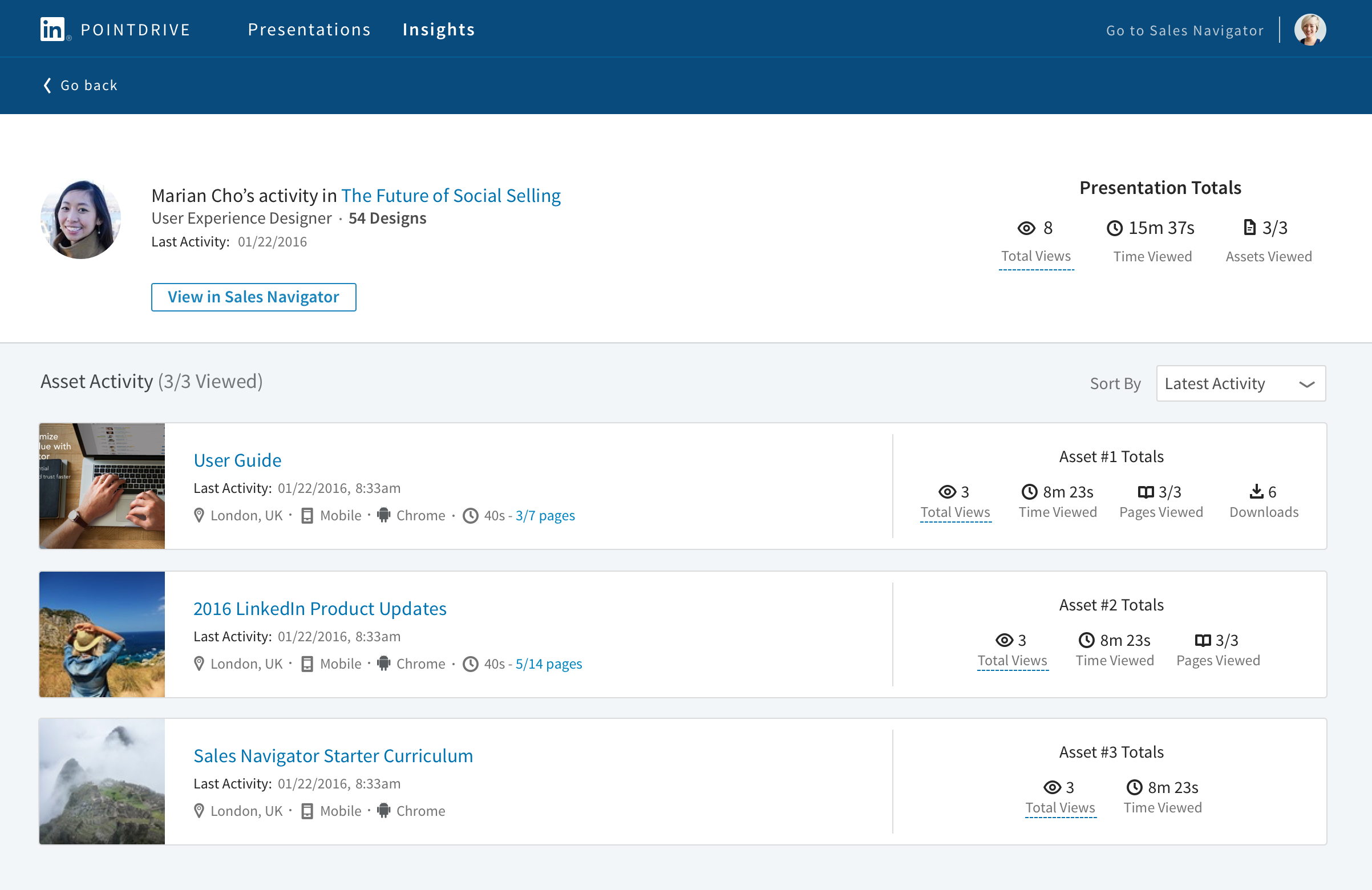
Task: Click the LinkedIn logo icon
Action: pyautogui.click(x=52, y=29)
